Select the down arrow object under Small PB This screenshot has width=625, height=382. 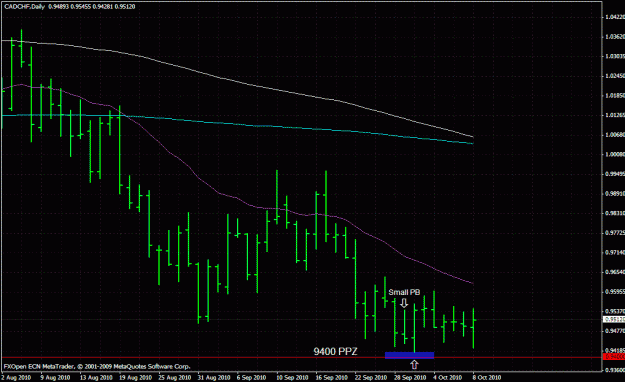(x=404, y=303)
